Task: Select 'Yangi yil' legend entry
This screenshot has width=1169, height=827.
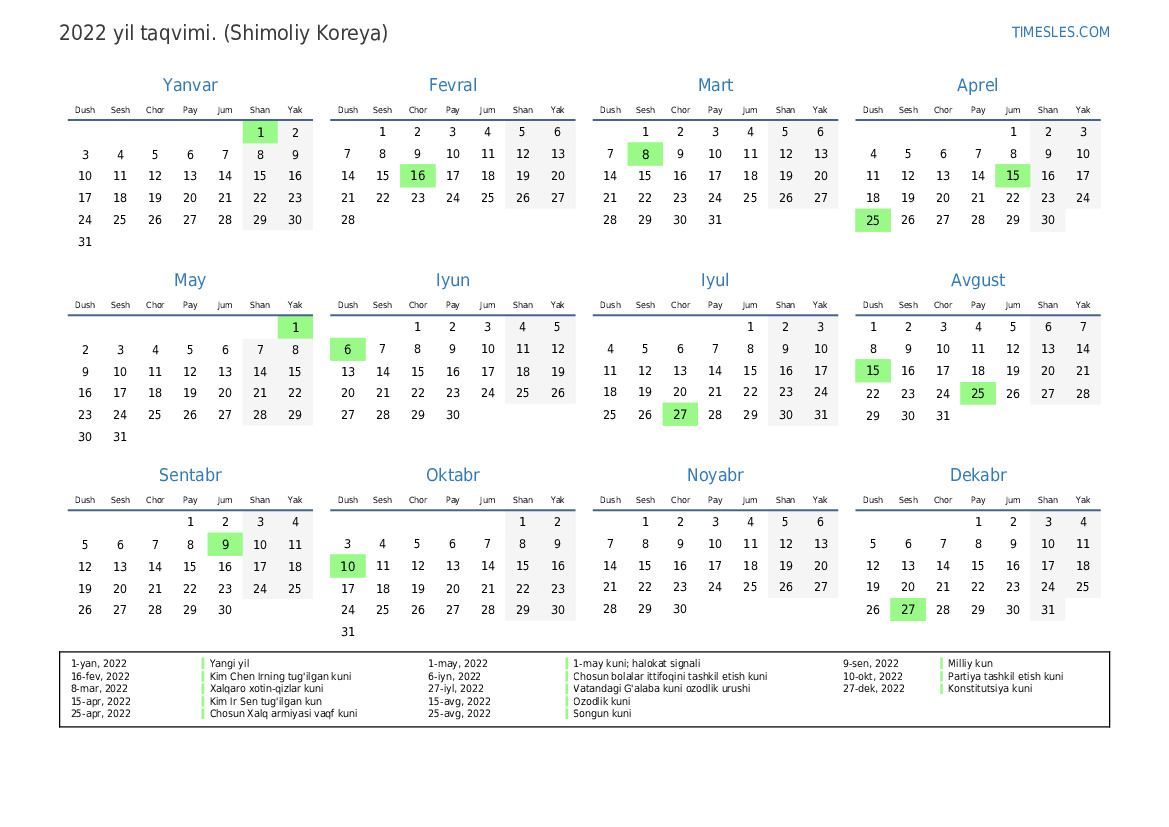Action: coord(230,664)
